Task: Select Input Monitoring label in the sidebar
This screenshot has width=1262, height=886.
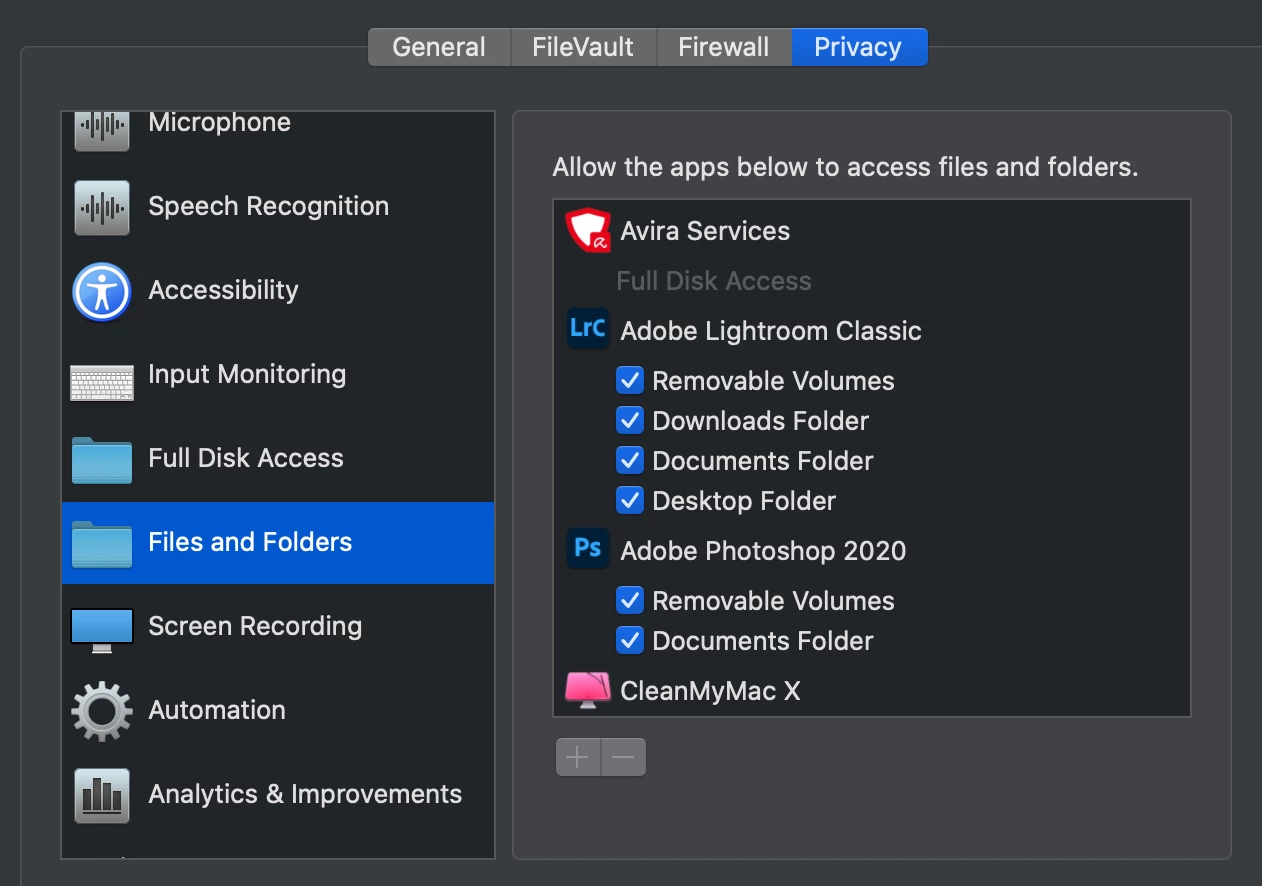Action: [x=247, y=375]
